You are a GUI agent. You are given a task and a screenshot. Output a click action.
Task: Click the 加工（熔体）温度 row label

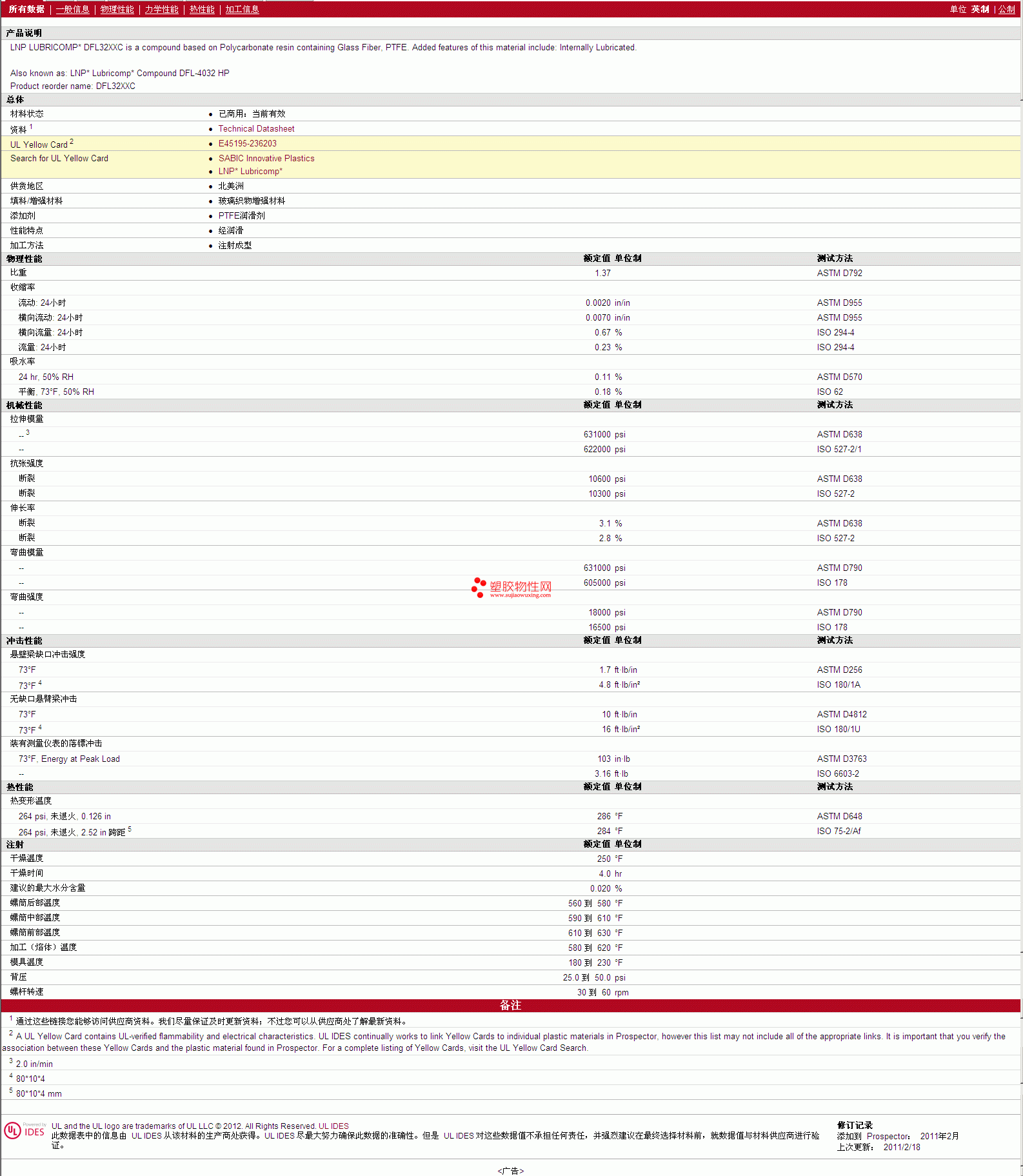click(43, 948)
